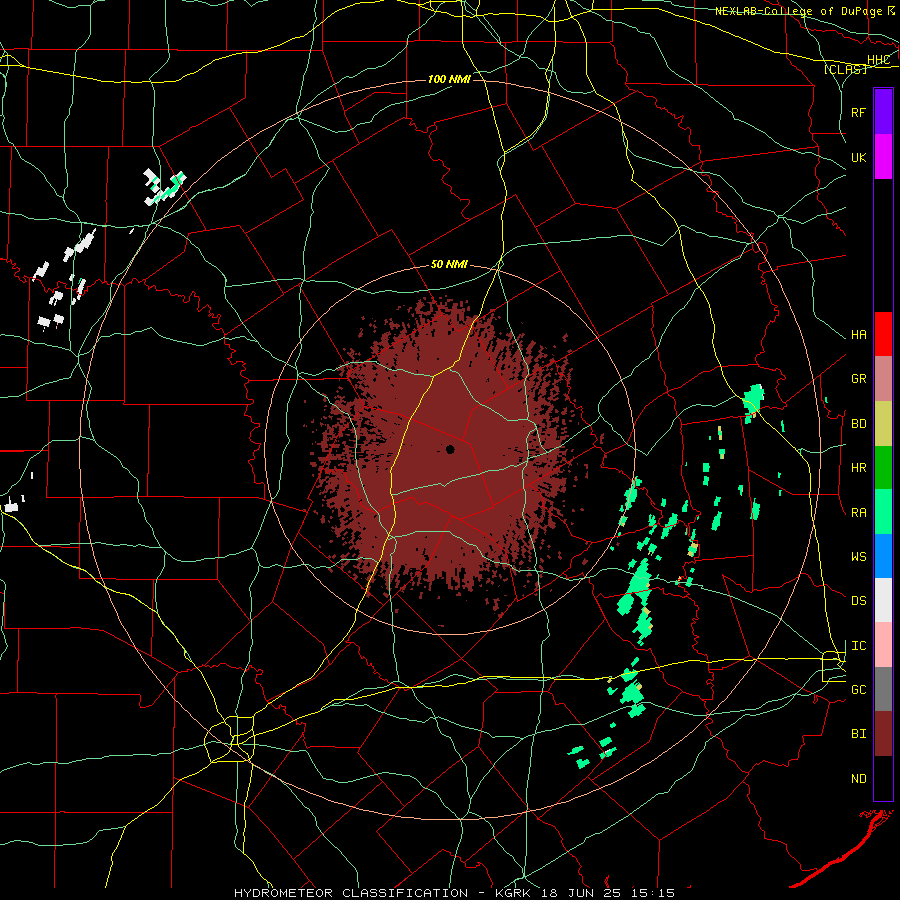900x900 pixels.
Task: Click the ND black legend swatch
Action: 883,778
